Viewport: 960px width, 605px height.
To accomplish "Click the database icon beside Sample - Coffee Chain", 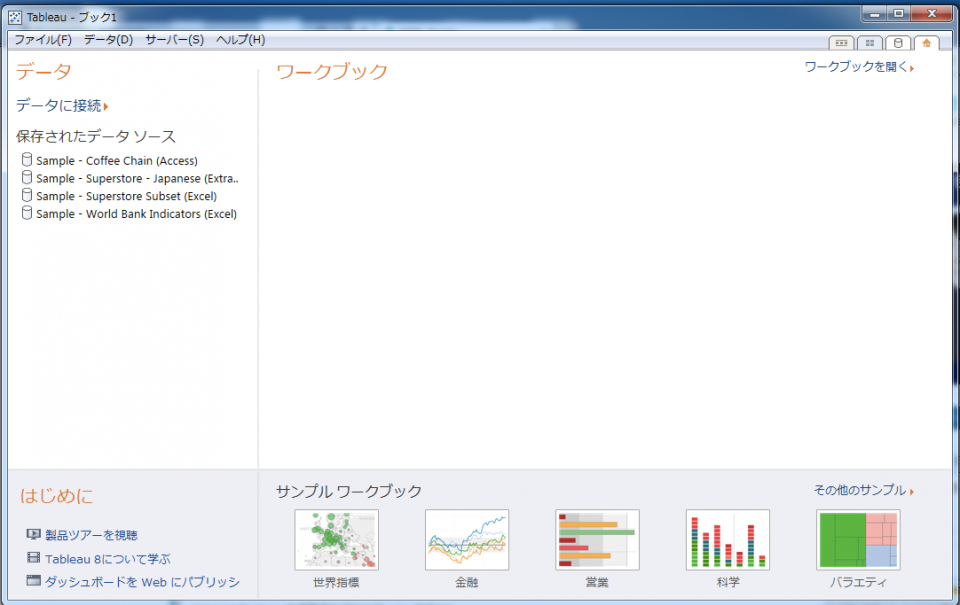I will pyautogui.click(x=27, y=159).
